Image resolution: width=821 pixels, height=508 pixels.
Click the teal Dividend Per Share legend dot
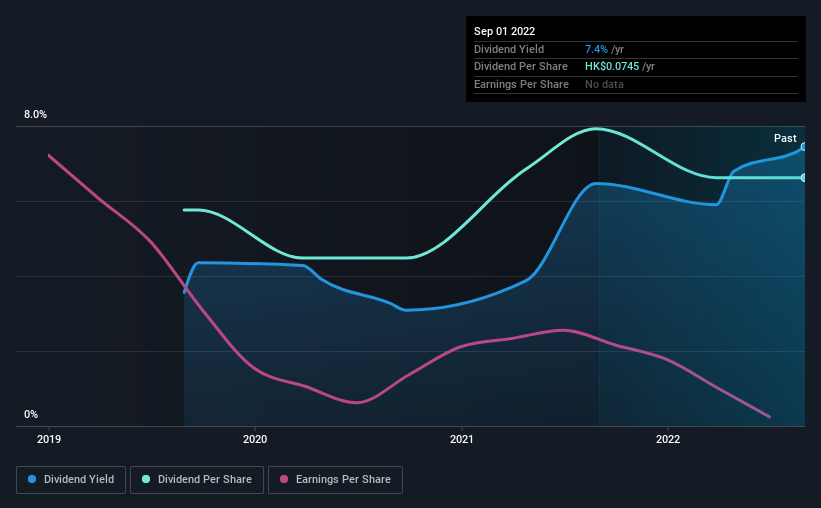(146, 479)
